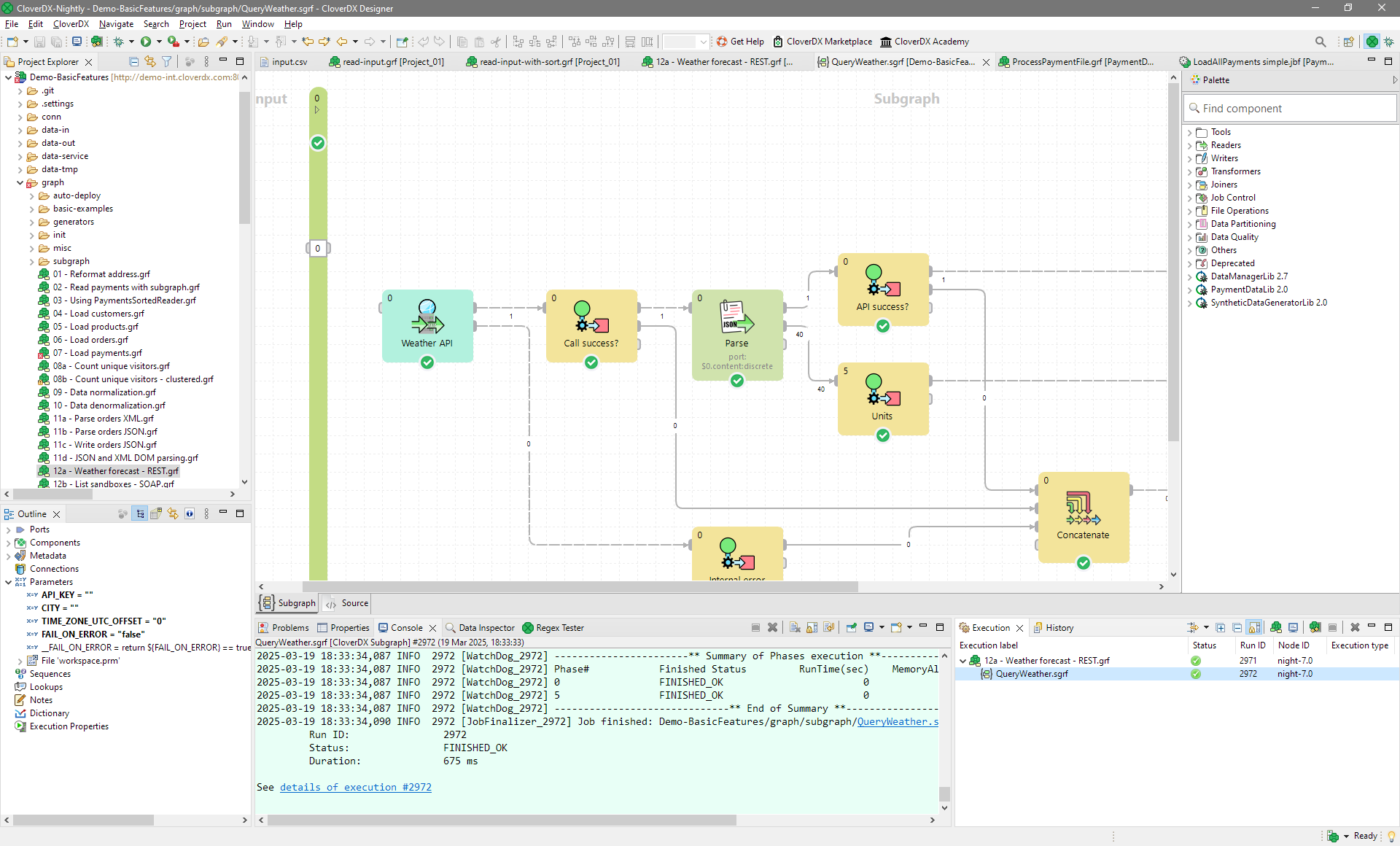Switch to the Source tab
Screen dimensions: 1400x846
point(348,603)
